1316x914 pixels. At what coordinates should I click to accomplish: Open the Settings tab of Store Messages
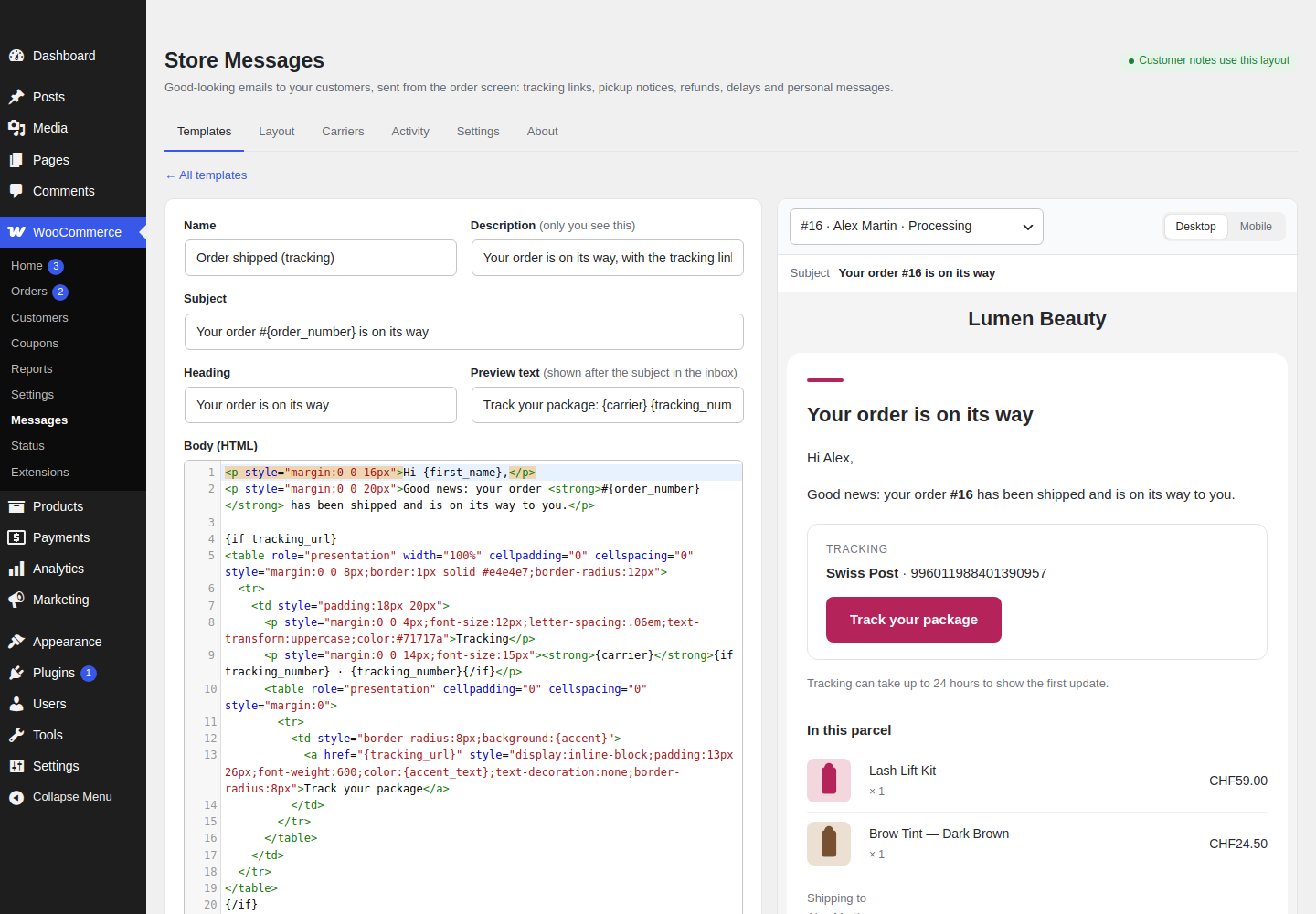point(478,132)
